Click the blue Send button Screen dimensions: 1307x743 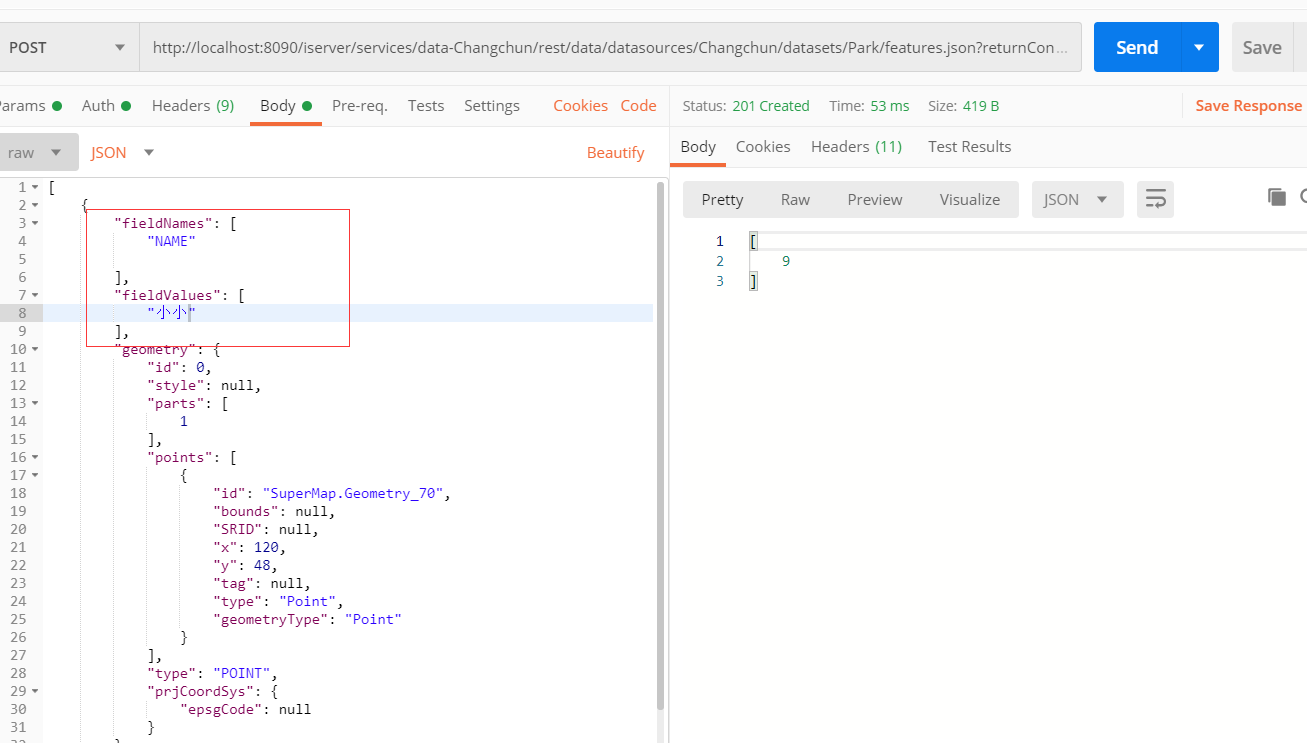tap(1137, 47)
